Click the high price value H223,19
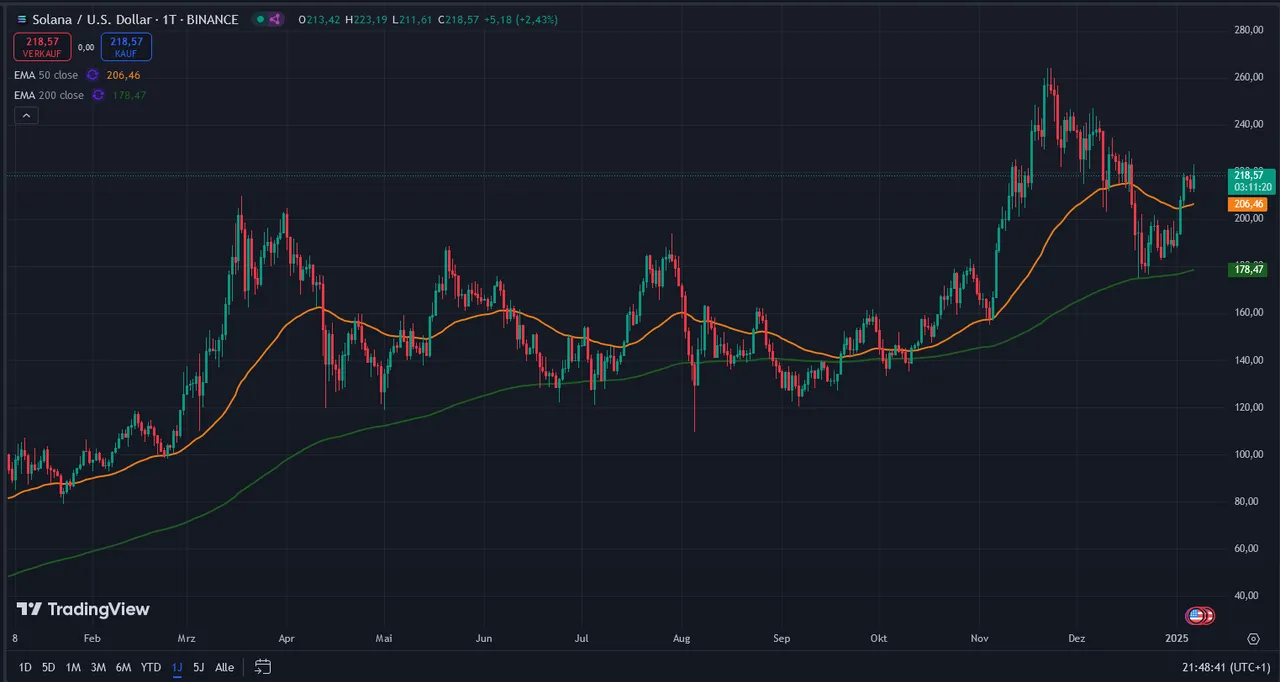 point(366,19)
